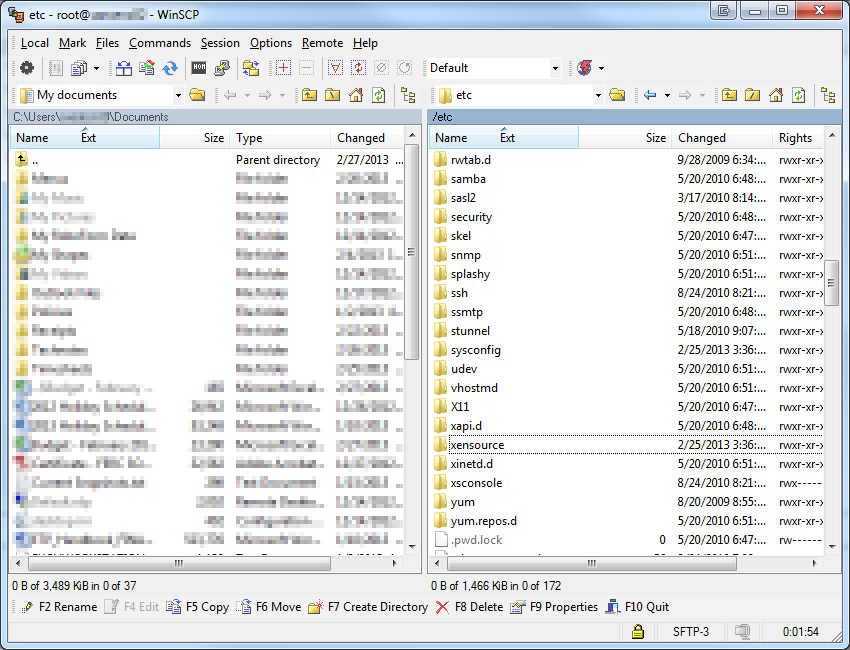The height and width of the screenshot is (650, 850).
Task: Go to parent directory in remote panel
Action: (x=729, y=95)
